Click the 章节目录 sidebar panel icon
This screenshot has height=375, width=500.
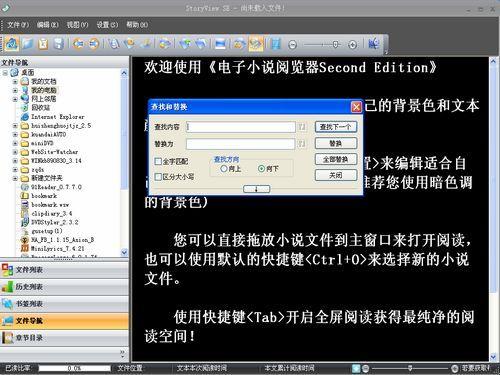(7, 338)
